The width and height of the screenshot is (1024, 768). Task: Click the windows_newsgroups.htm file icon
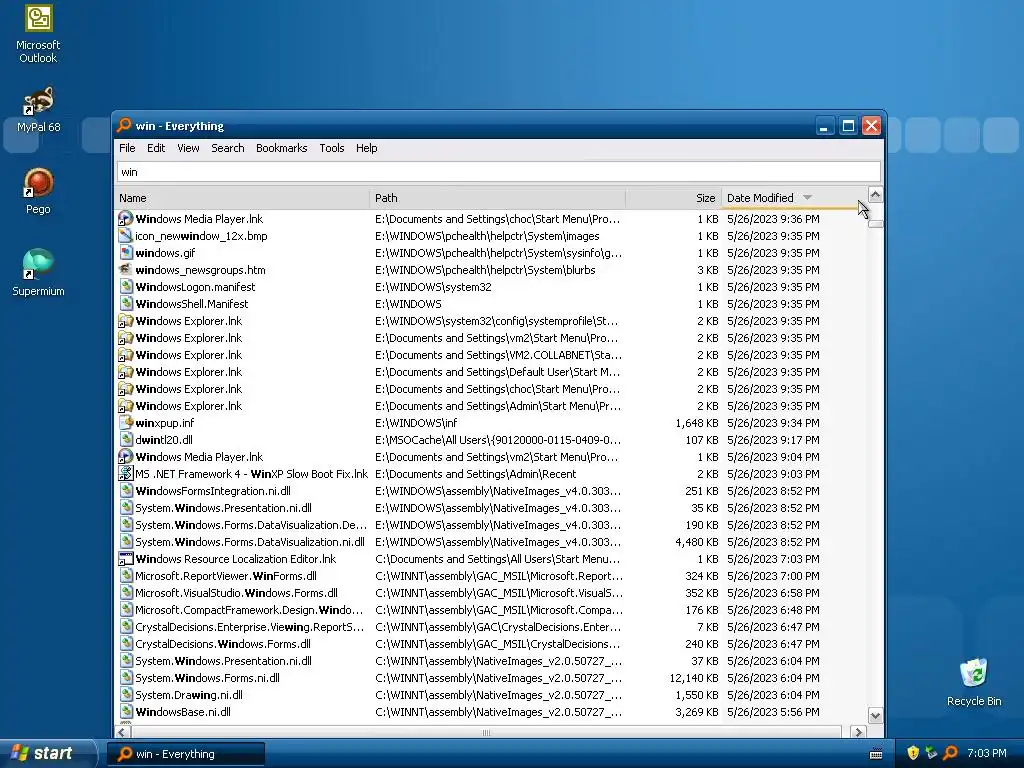click(x=125, y=270)
